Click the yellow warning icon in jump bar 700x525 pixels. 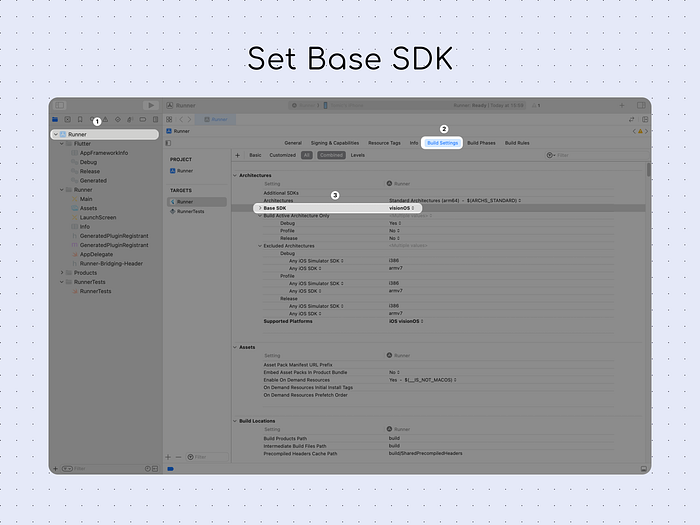(640, 131)
